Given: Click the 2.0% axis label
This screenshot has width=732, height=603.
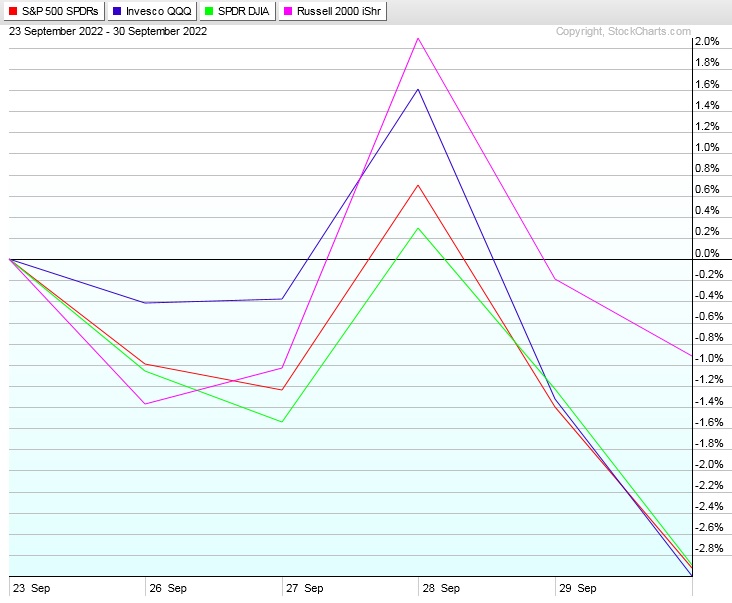Looking at the screenshot, I should pyautogui.click(x=707, y=42).
